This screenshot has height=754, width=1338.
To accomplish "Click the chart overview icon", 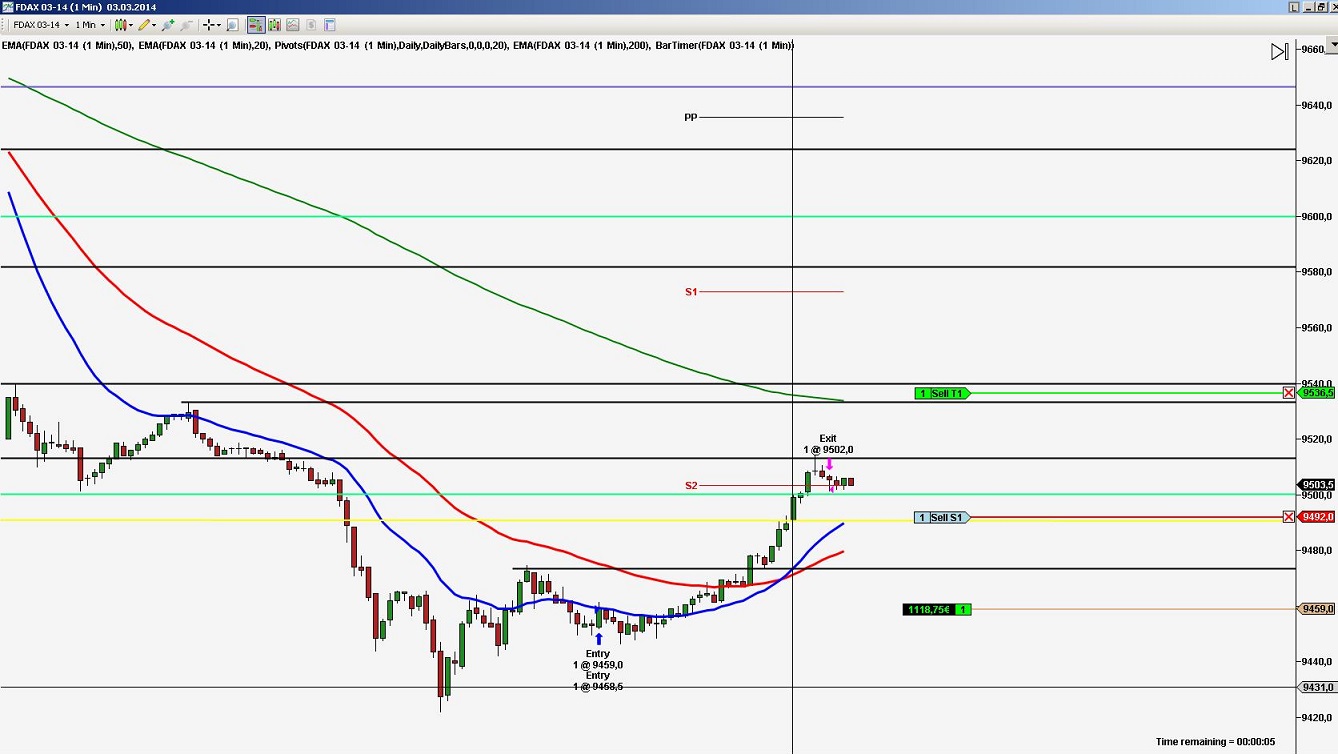I will (290, 25).
